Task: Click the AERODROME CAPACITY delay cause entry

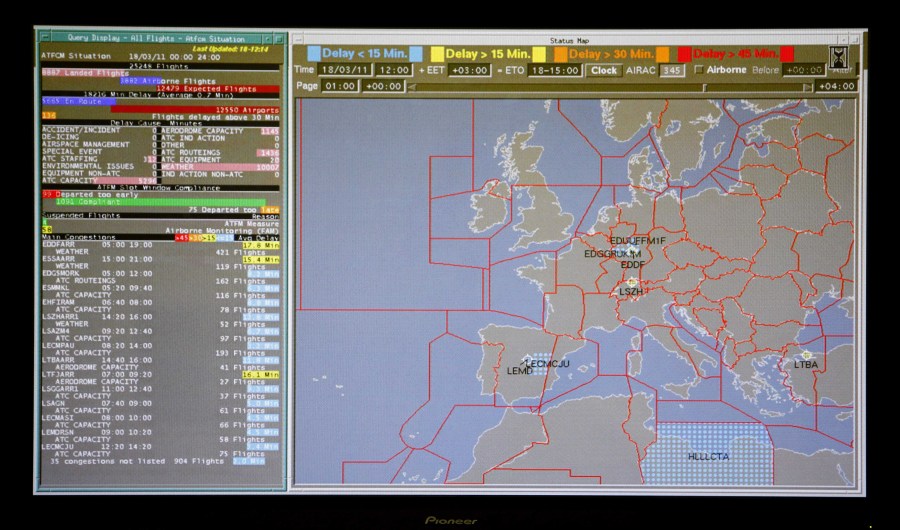Action: [220, 131]
